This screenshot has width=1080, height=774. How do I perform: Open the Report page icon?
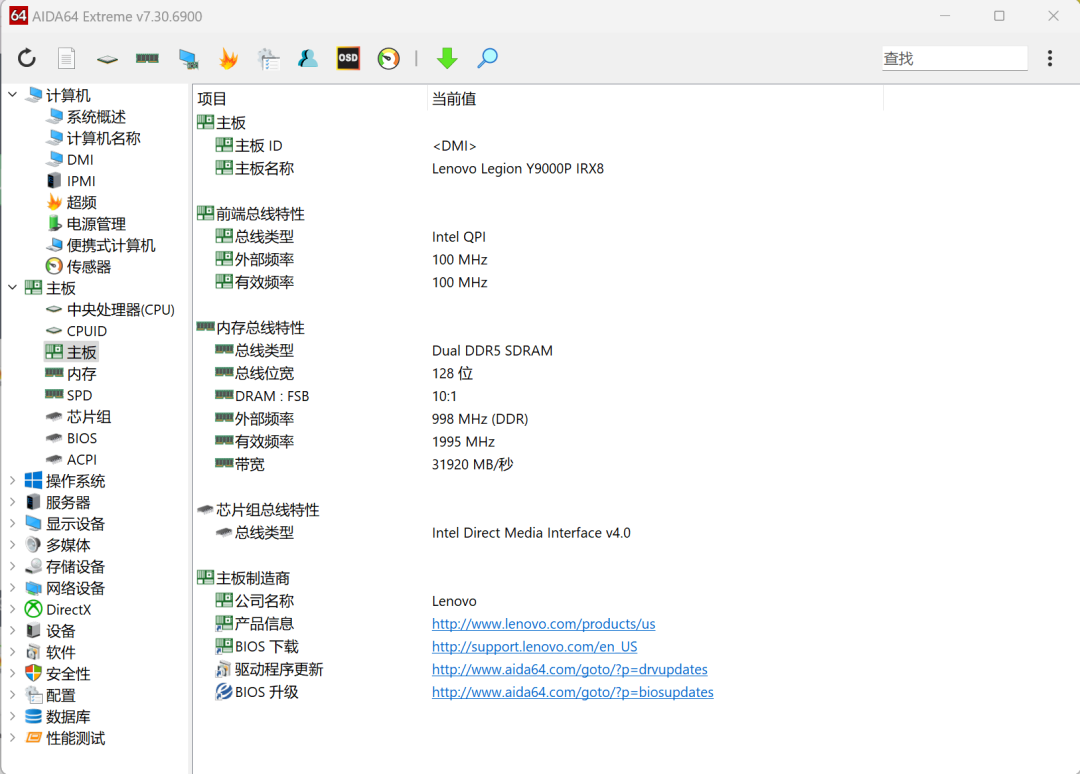[67, 59]
